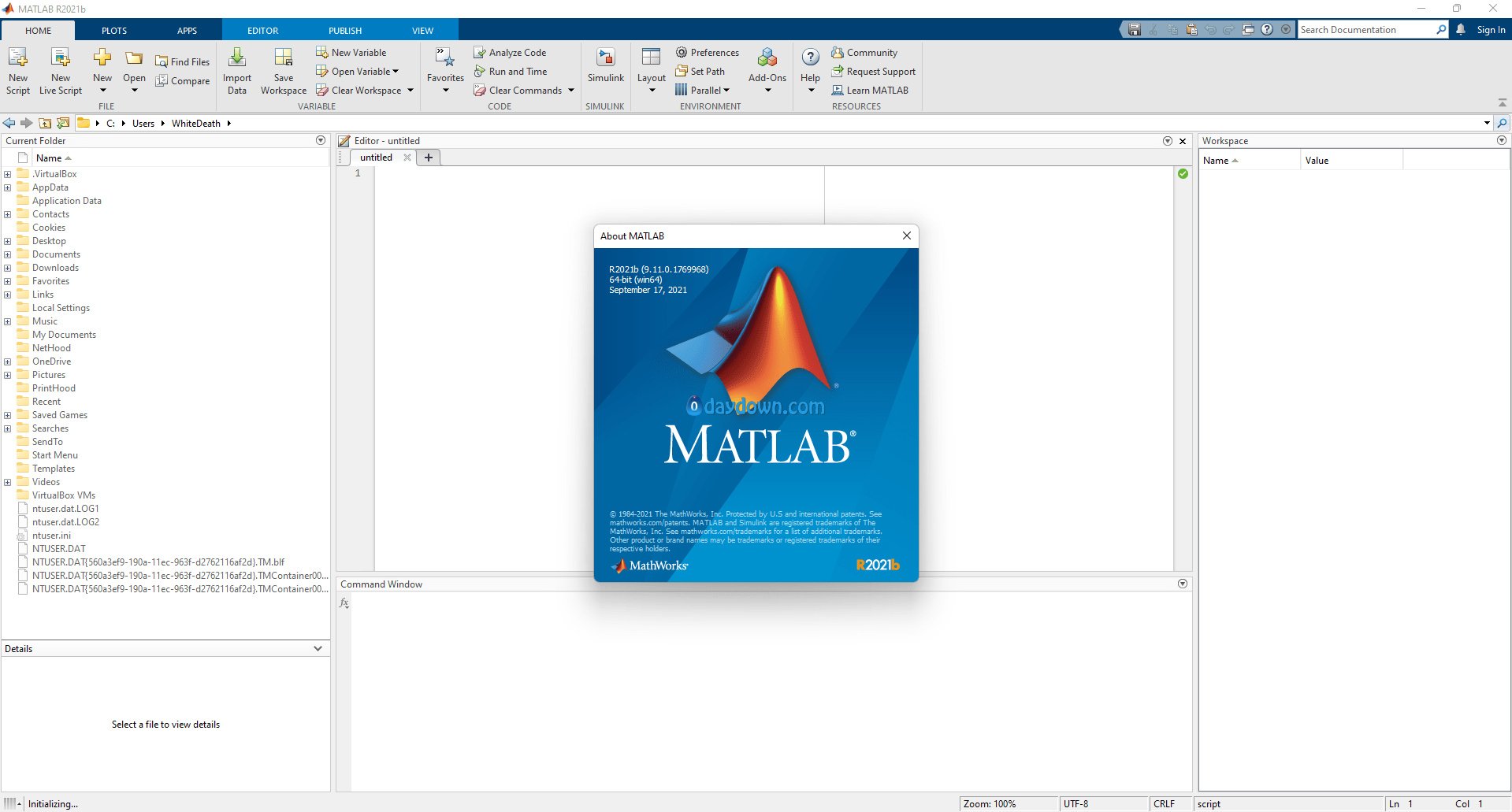
Task: Click Analyze Code
Action: coord(510,53)
